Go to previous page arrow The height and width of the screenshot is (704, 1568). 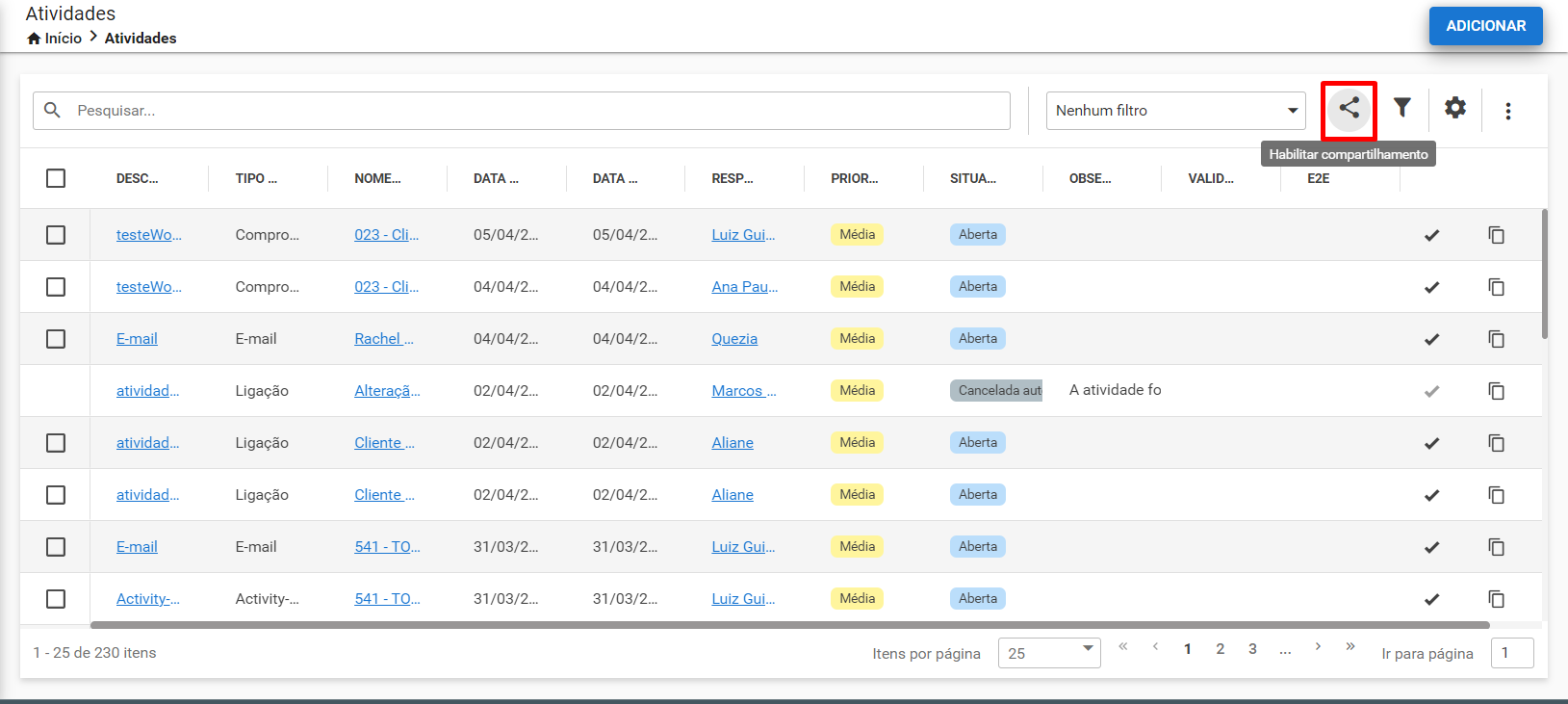pyautogui.click(x=1155, y=646)
